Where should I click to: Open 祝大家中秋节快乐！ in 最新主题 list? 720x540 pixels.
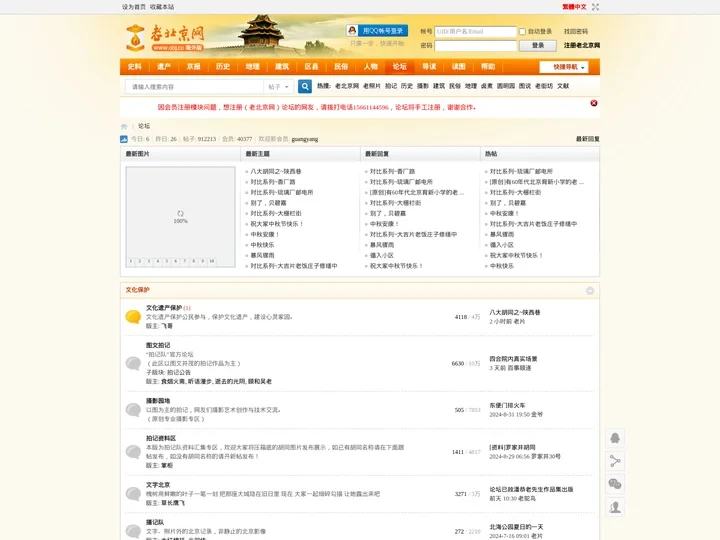click(277, 224)
